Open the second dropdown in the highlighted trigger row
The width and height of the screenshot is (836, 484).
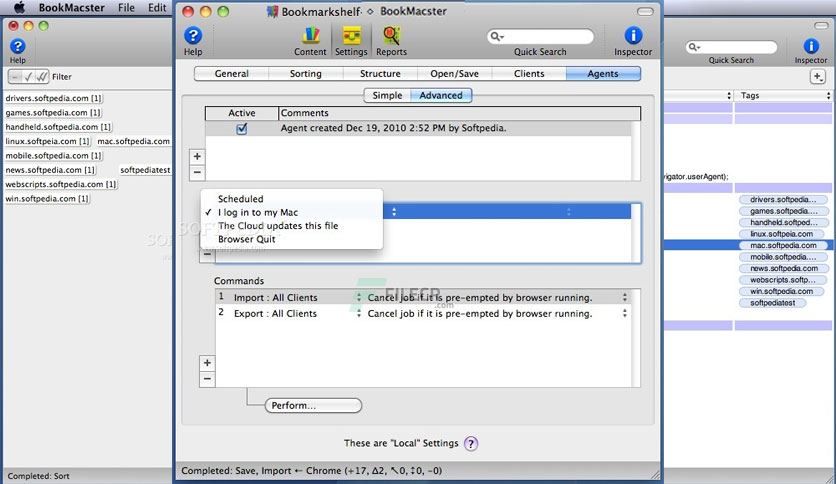(x=569, y=212)
